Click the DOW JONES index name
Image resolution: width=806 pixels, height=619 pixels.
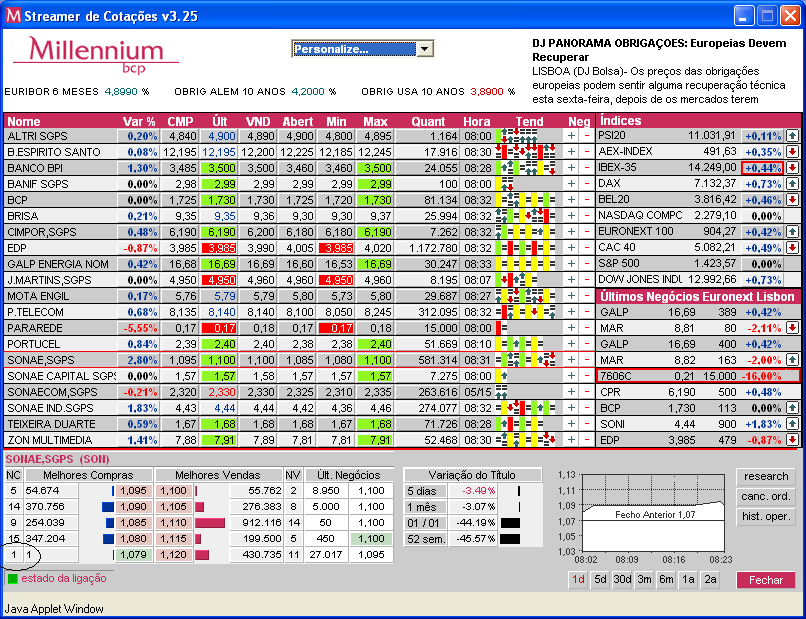pyautogui.click(x=640, y=279)
